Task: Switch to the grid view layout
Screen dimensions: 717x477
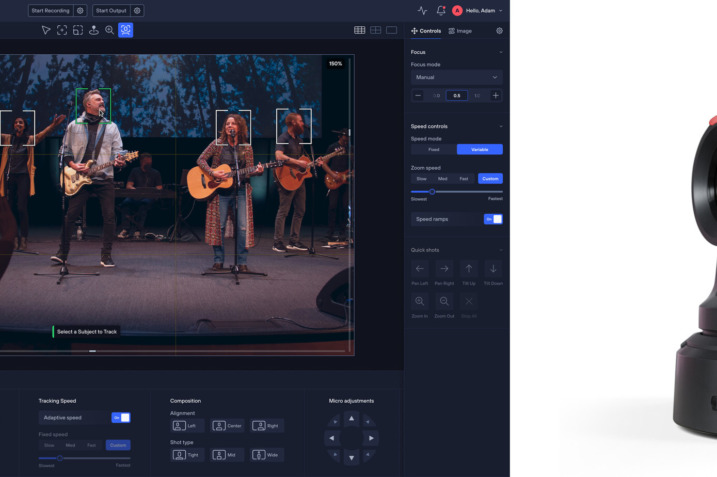Action: click(360, 30)
